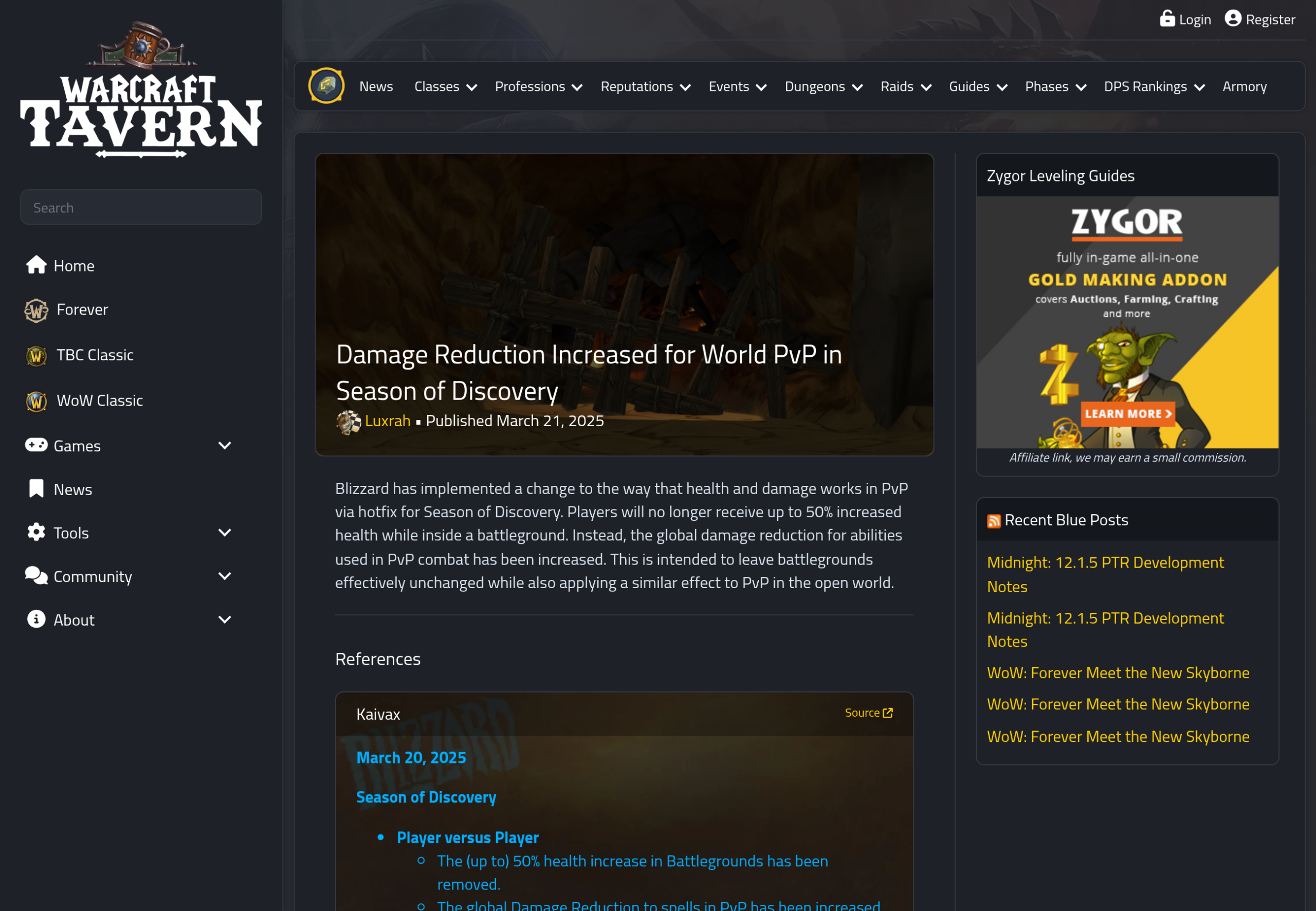Open the Events dropdown menu

pos(737,86)
